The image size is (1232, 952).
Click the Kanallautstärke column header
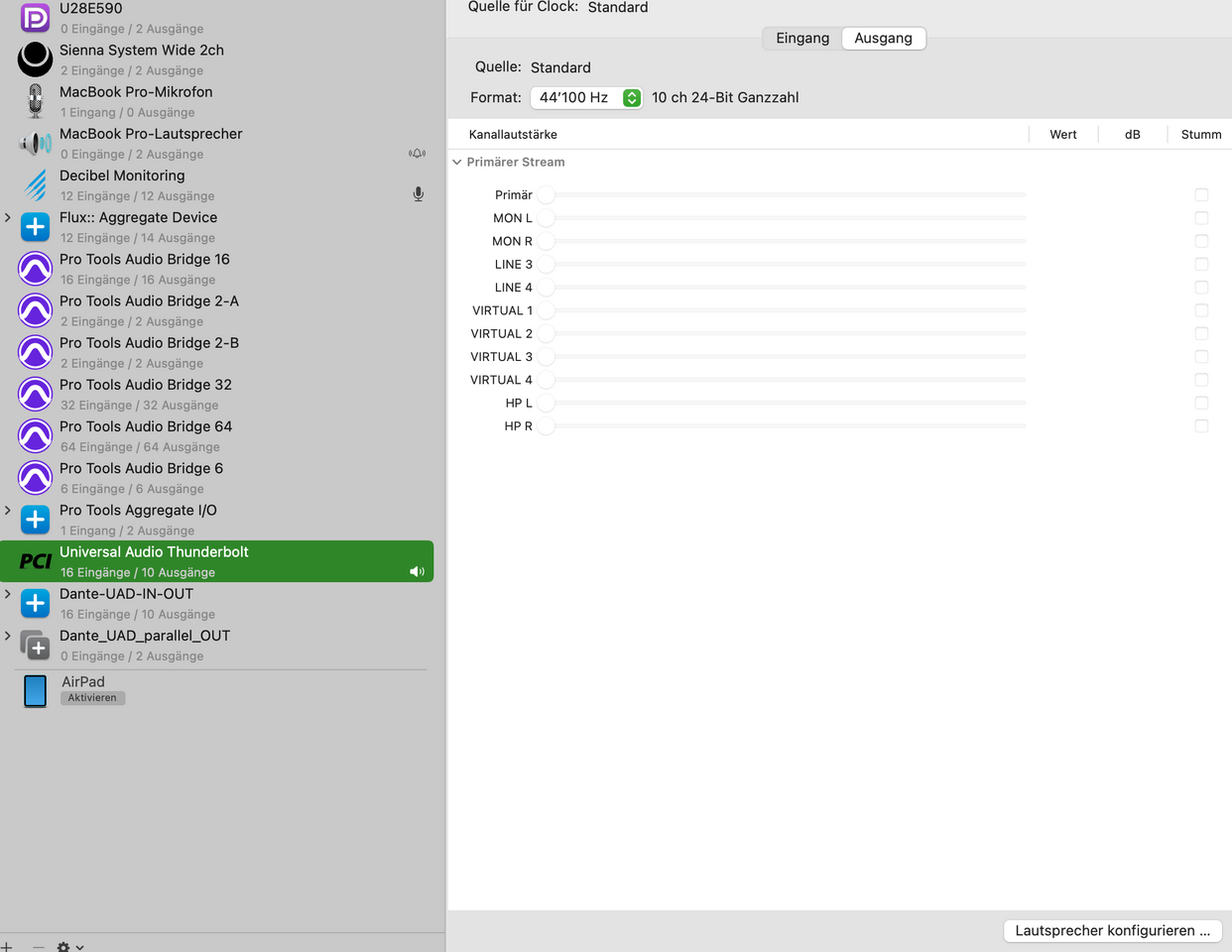pos(513,134)
